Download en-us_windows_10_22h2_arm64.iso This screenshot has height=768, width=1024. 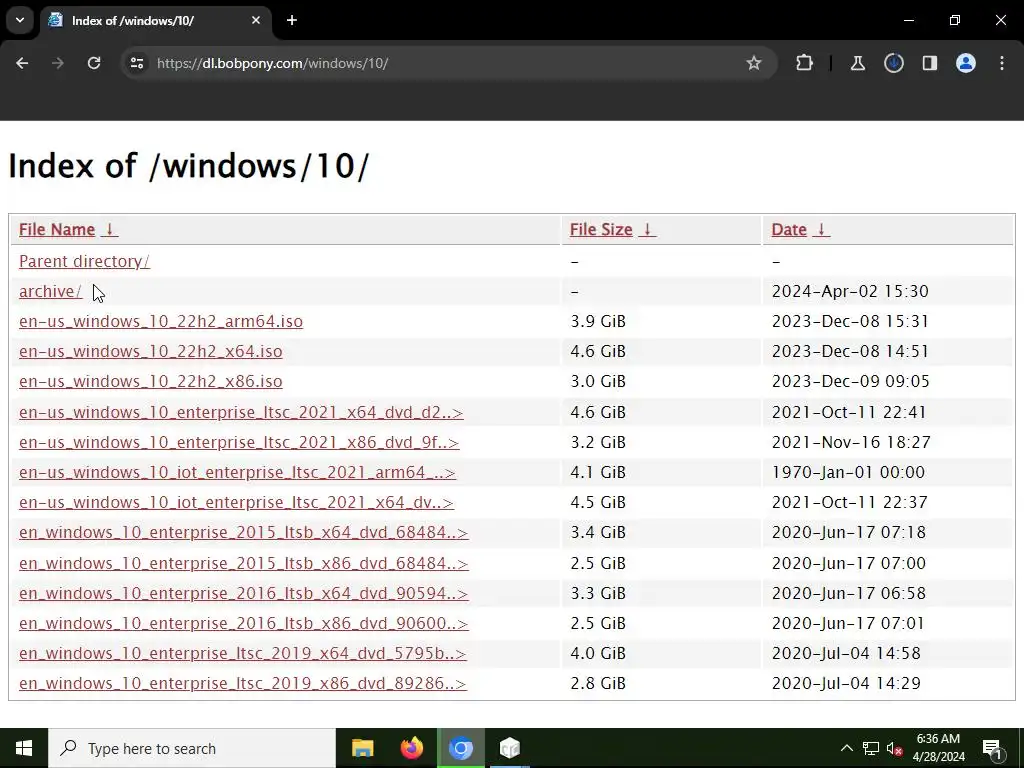point(161,321)
